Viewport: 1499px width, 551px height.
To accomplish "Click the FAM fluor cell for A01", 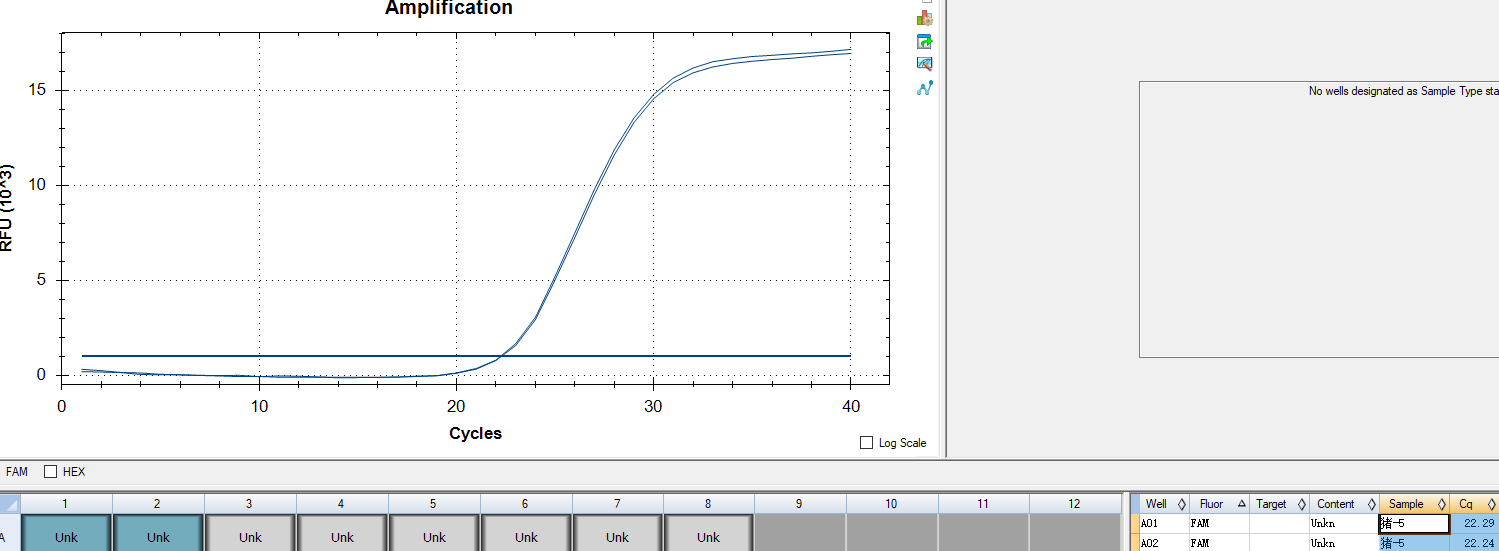I will pos(1219,523).
